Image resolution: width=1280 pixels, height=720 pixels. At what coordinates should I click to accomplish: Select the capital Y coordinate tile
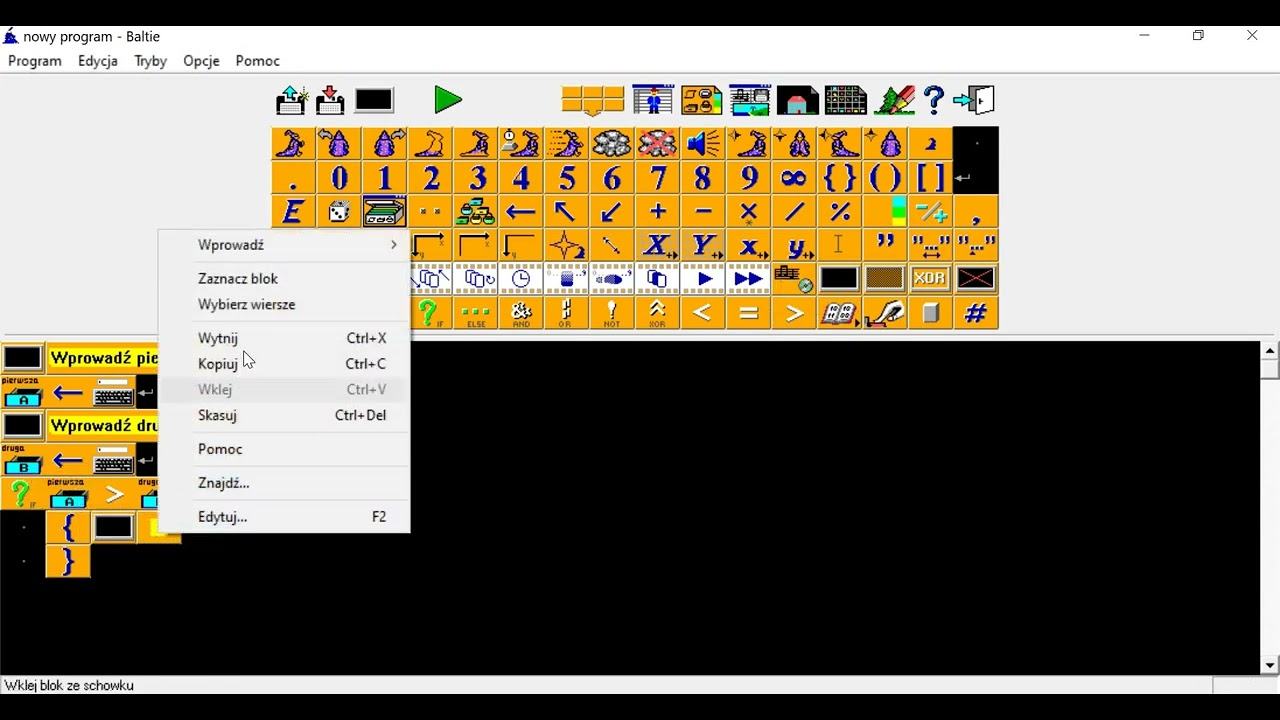[703, 245]
